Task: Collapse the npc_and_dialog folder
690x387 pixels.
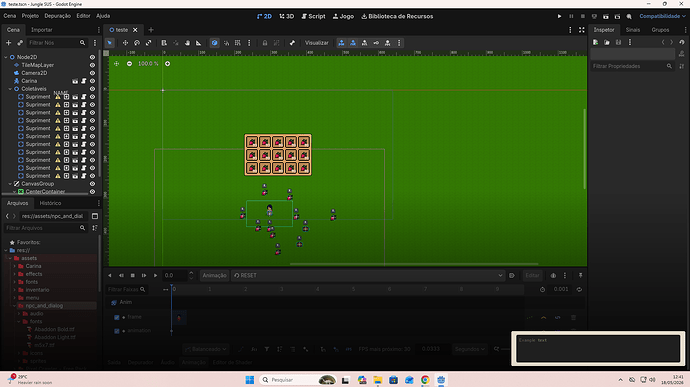Action: tap(15, 306)
